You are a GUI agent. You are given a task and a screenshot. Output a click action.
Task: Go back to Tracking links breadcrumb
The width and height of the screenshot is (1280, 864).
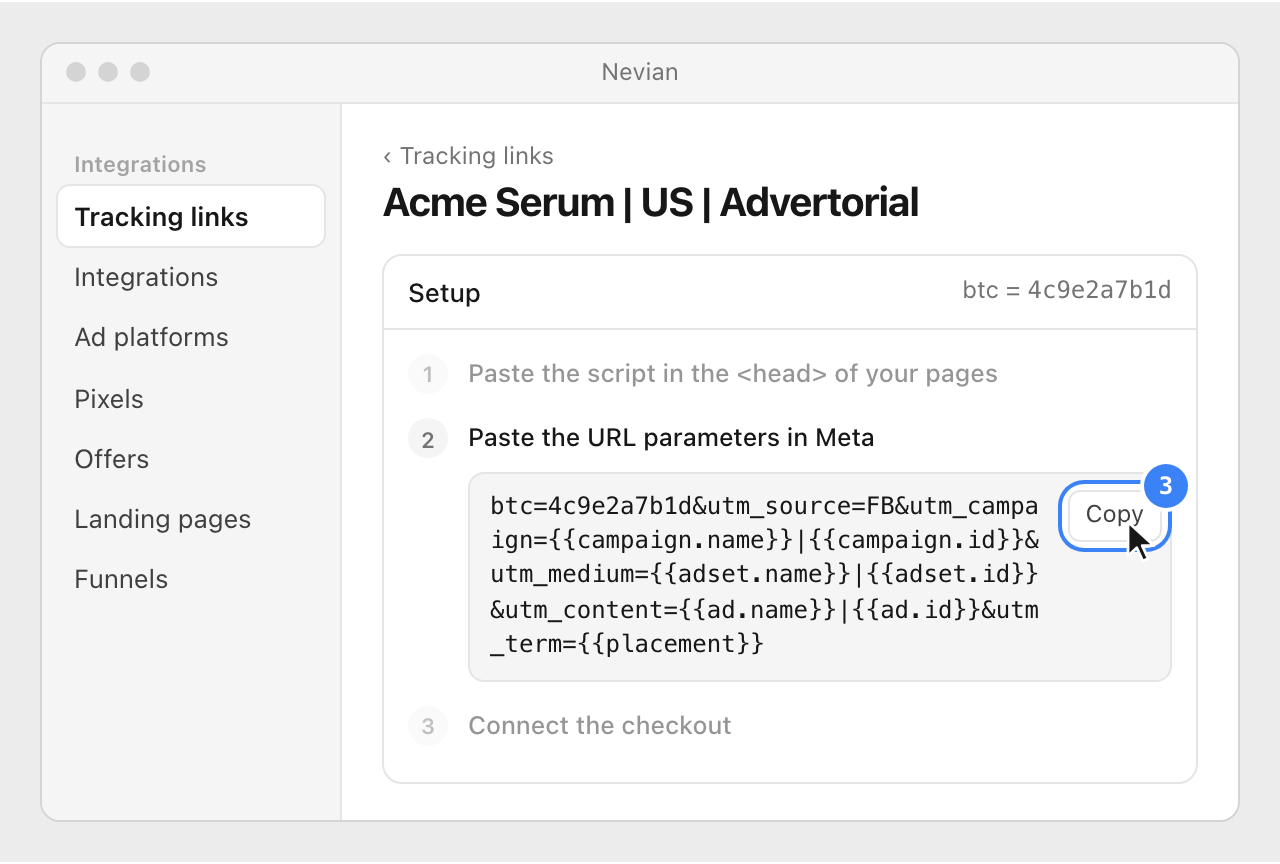click(468, 156)
